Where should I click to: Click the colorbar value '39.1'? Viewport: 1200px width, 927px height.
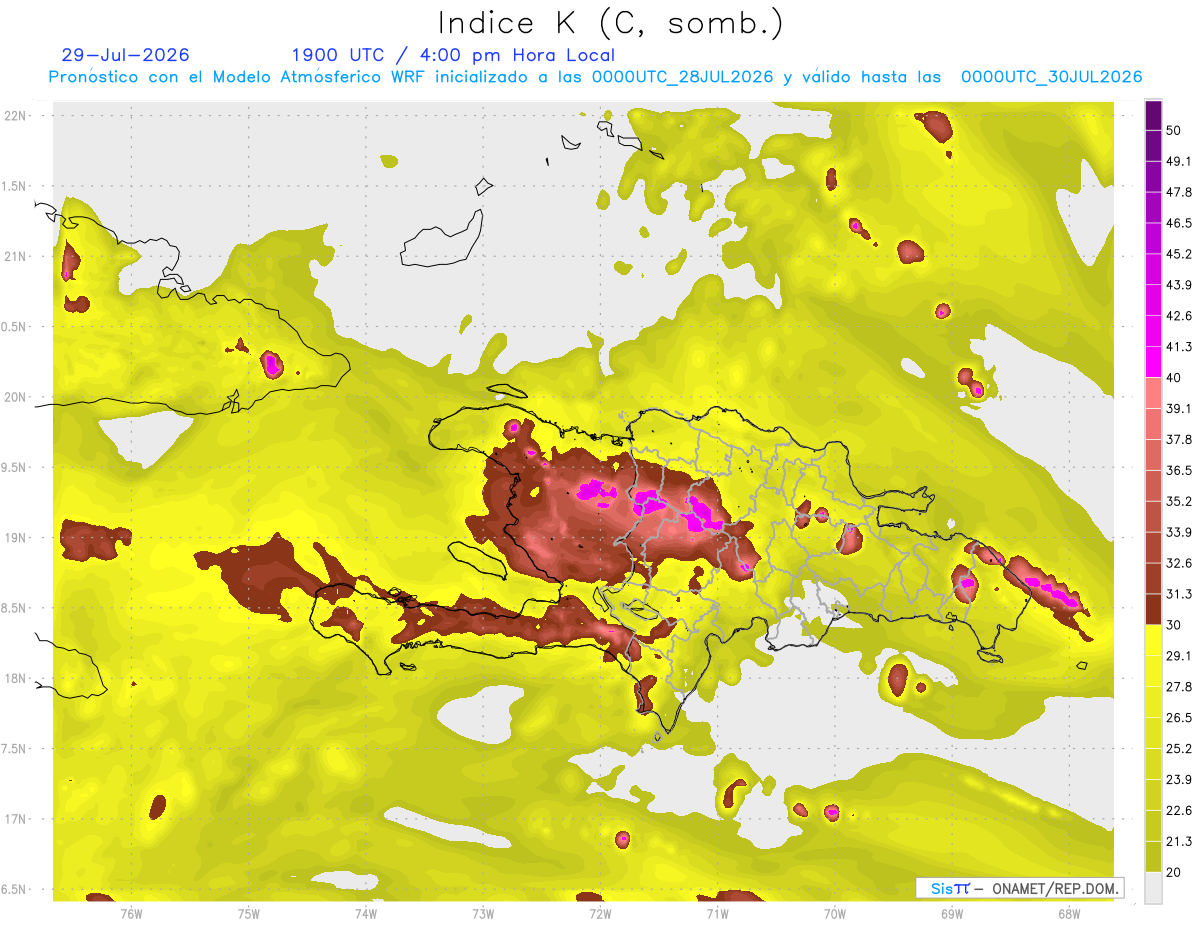[1178, 409]
